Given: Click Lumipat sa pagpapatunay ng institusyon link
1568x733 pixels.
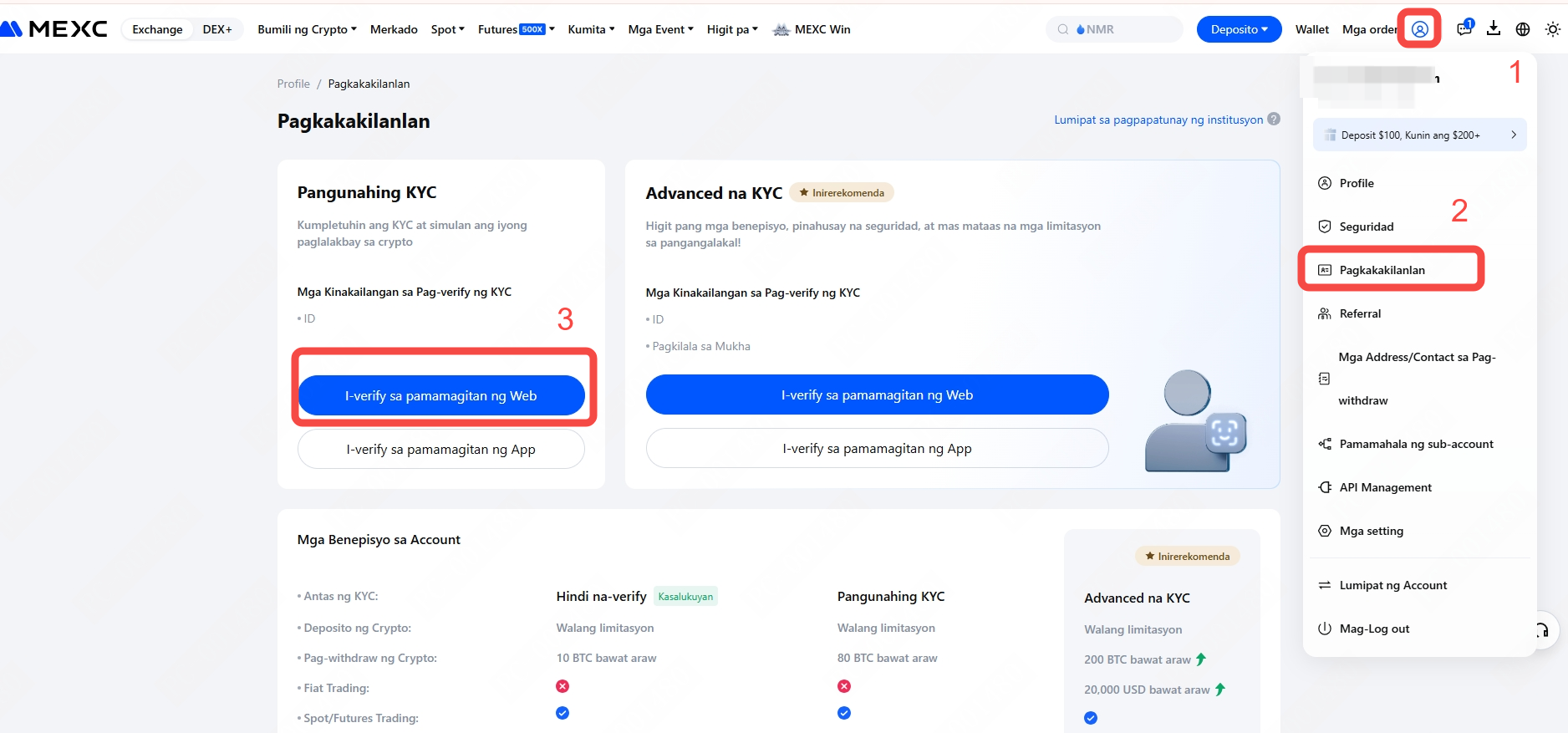Looking at the screenshot, I should [1158, 120].
